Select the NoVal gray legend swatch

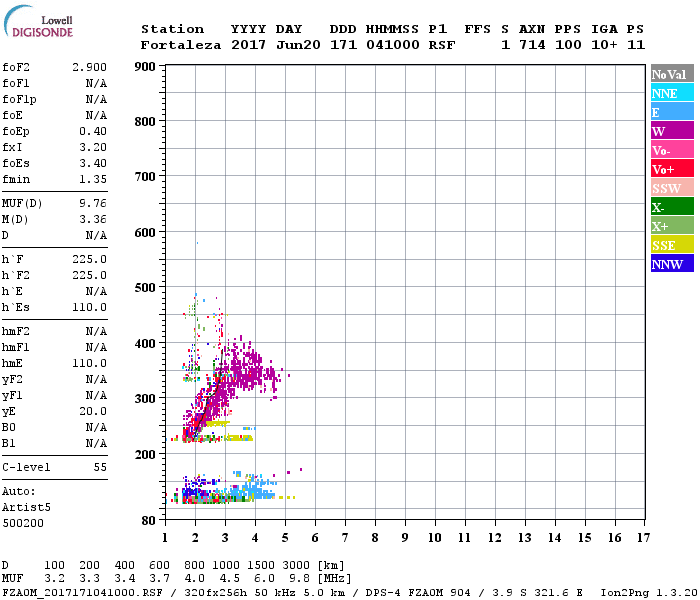[x=672, y=74]
